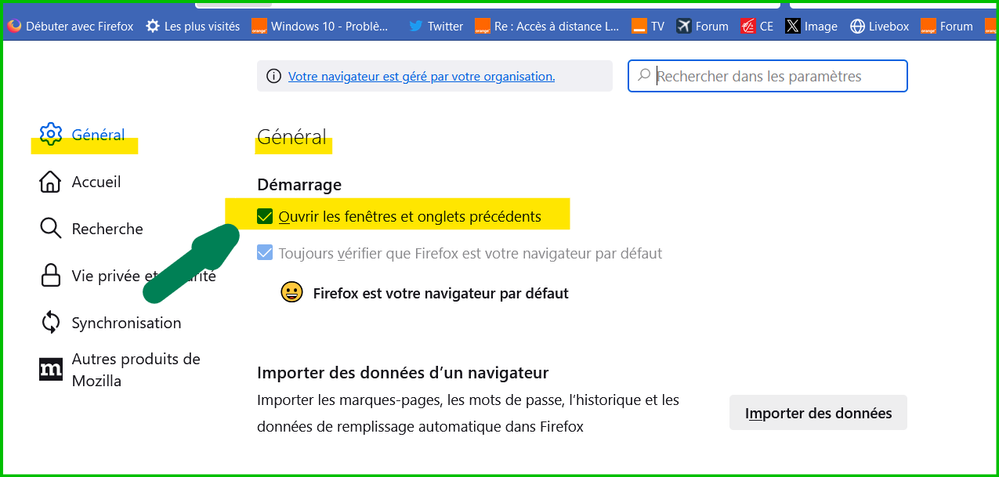Uncheck 'Ouvrir les fenêtres et onglets précédents'
The width and height of the screenshot is (999, 477).
coord(265,216)
